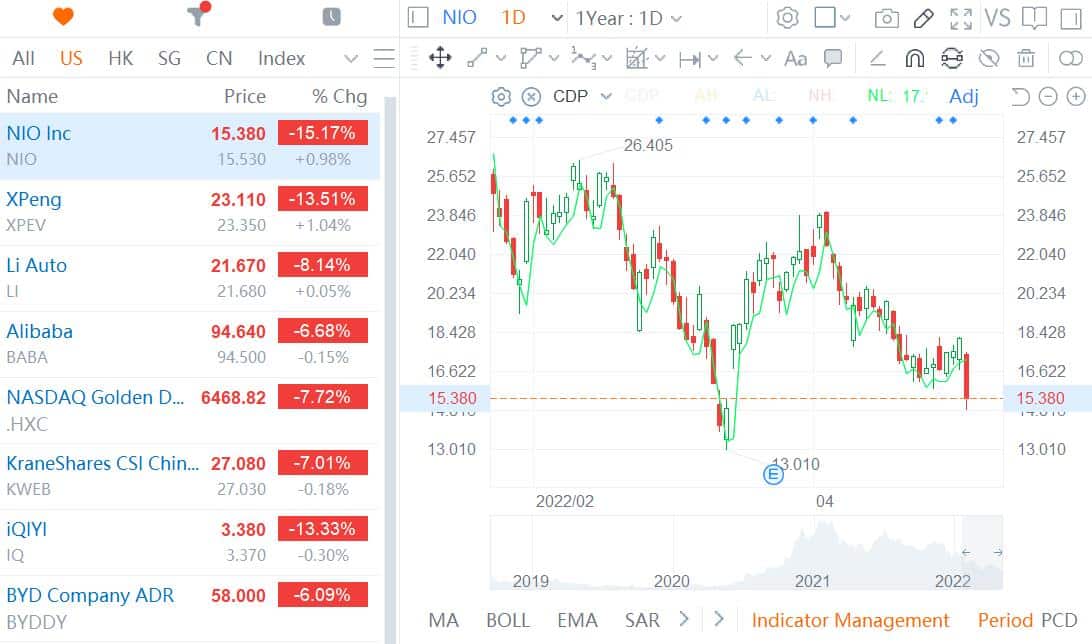This screenshot has height=644, width=1092.
Task: Select XPeng row in the watchlist
Action: 190,212
